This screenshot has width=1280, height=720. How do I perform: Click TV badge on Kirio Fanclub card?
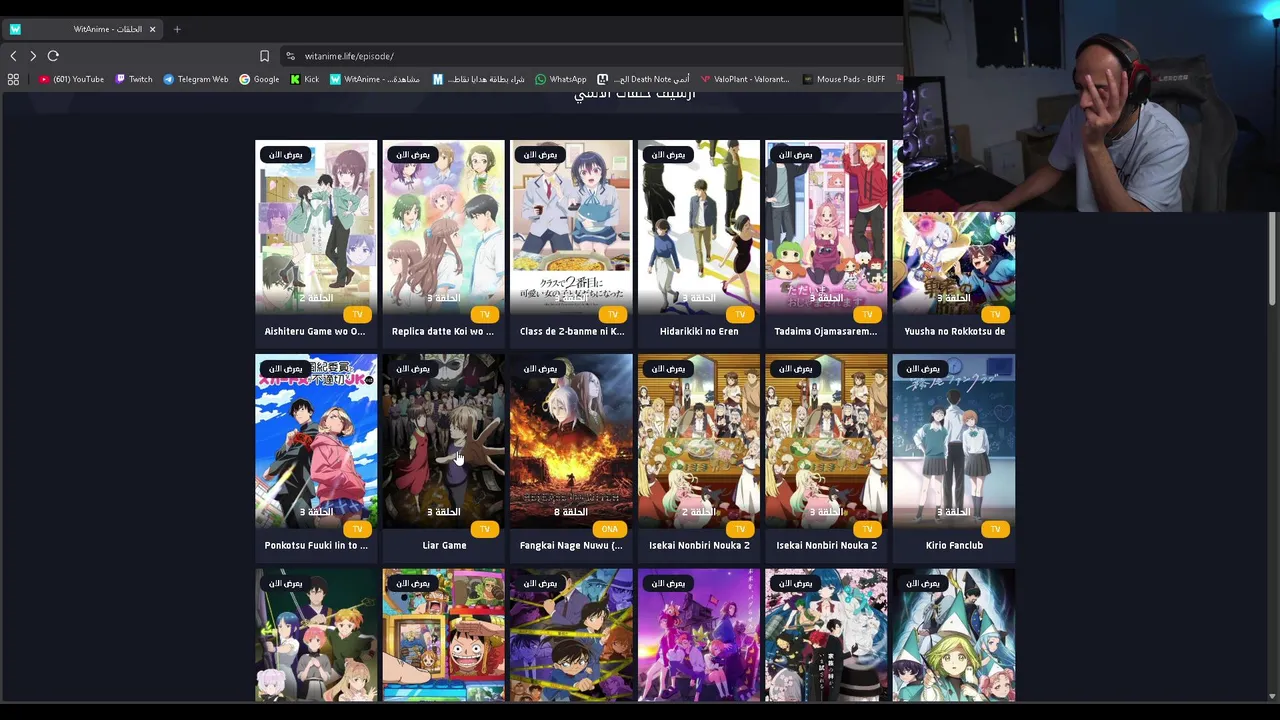[x=995, y=529]
